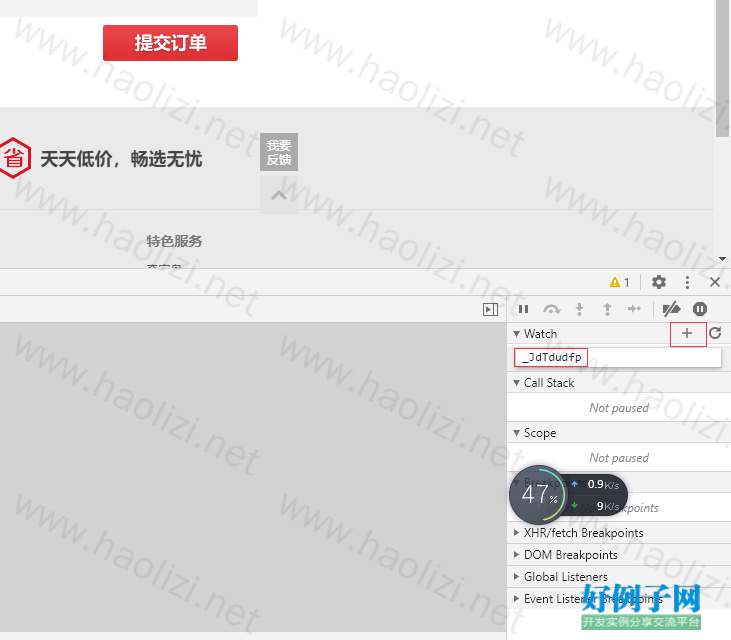Toggle Deactivate breakpoints
Screen dimensions: 731x640
point(672,310)
